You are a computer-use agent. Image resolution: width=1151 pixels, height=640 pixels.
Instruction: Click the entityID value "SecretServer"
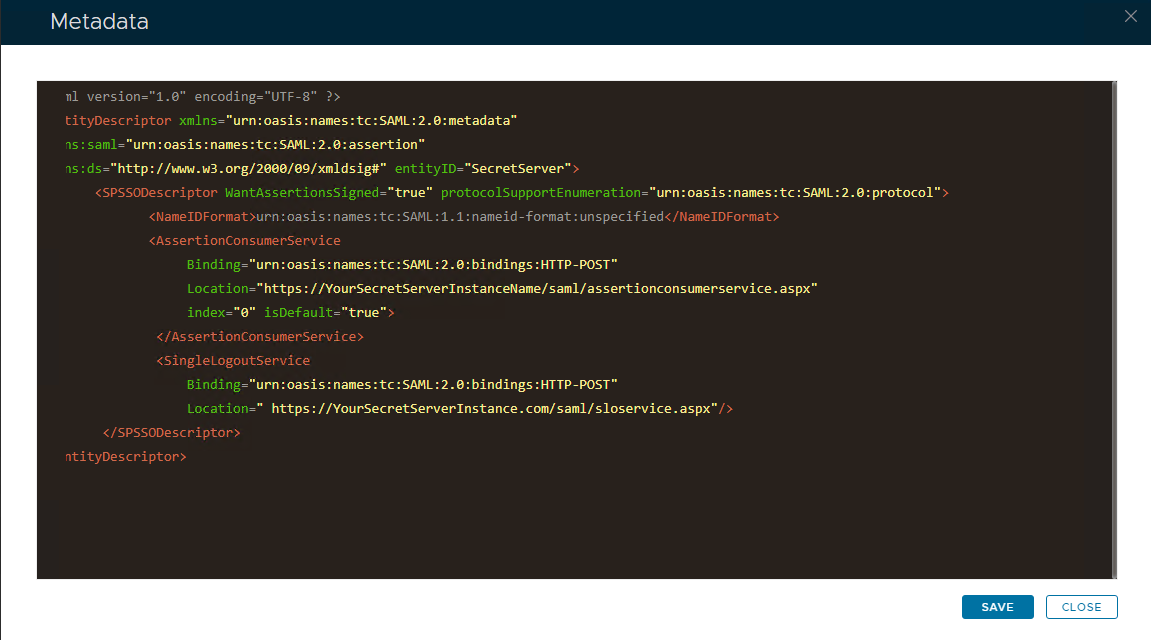click(x=518, y=169)
